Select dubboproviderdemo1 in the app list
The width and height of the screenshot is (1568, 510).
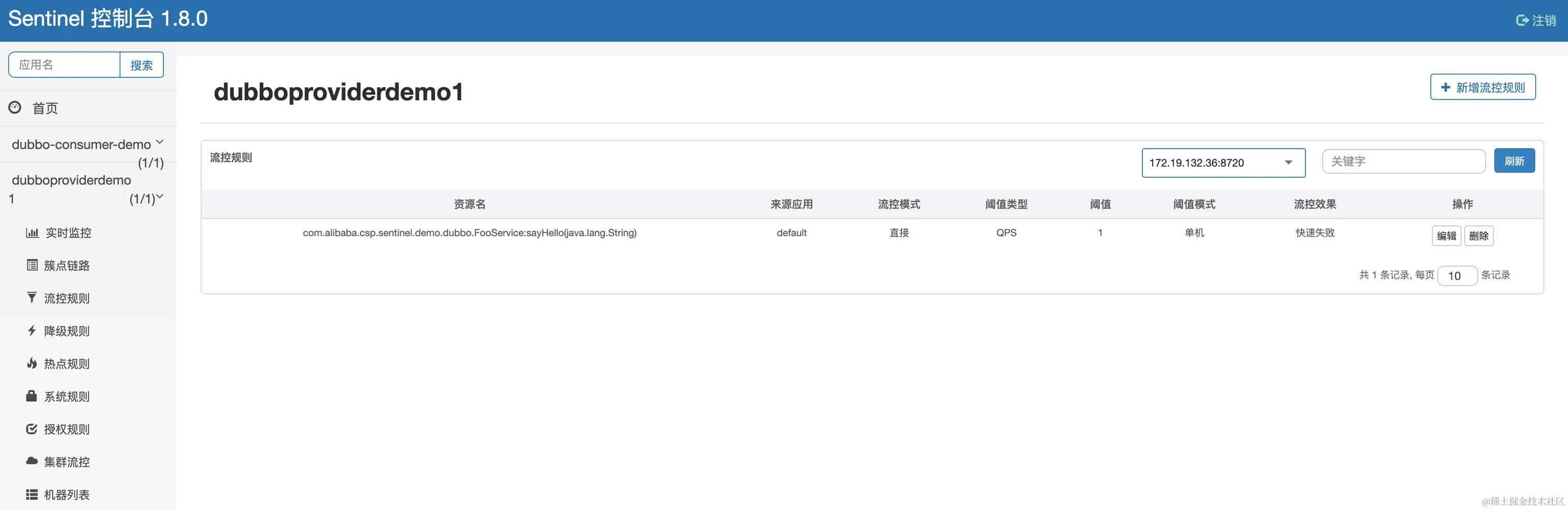tap(71, 189)
